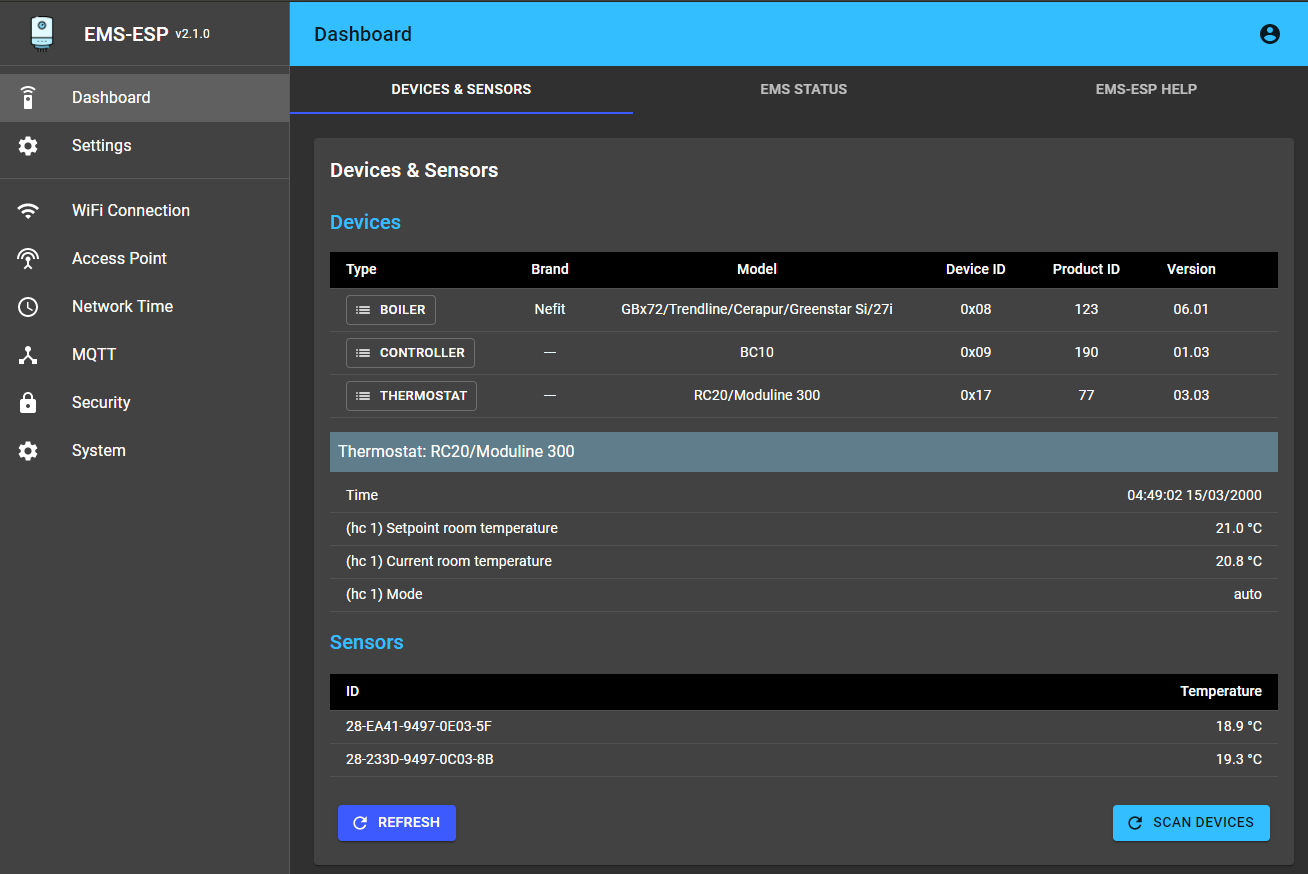
Task: Switch to the EMS Status tab
Action: point(803,89)
